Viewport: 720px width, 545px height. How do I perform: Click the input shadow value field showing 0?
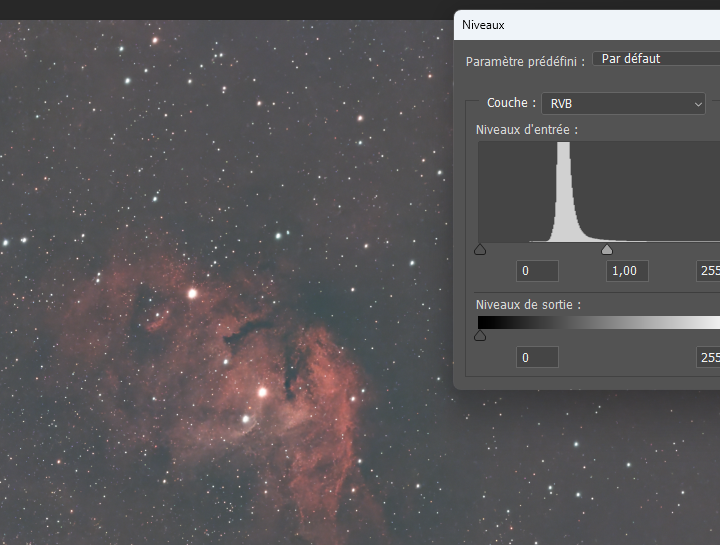(537, 271)
